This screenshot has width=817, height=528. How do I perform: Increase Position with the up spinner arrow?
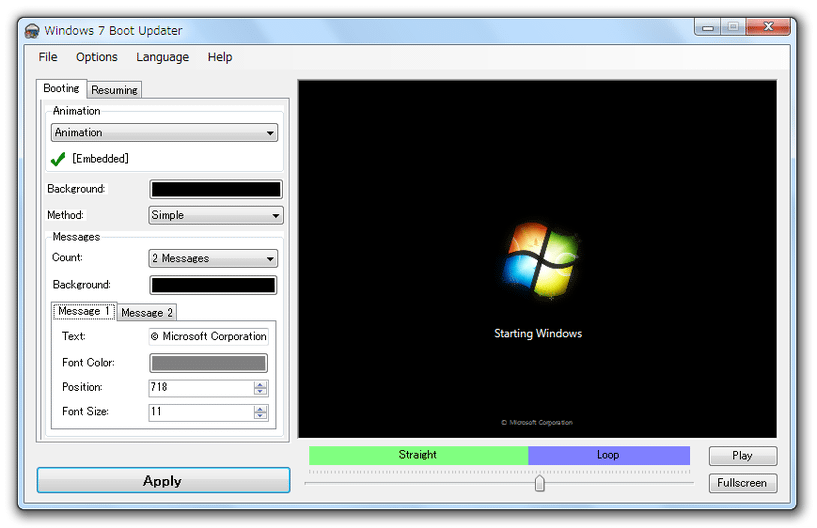[261, 384]
